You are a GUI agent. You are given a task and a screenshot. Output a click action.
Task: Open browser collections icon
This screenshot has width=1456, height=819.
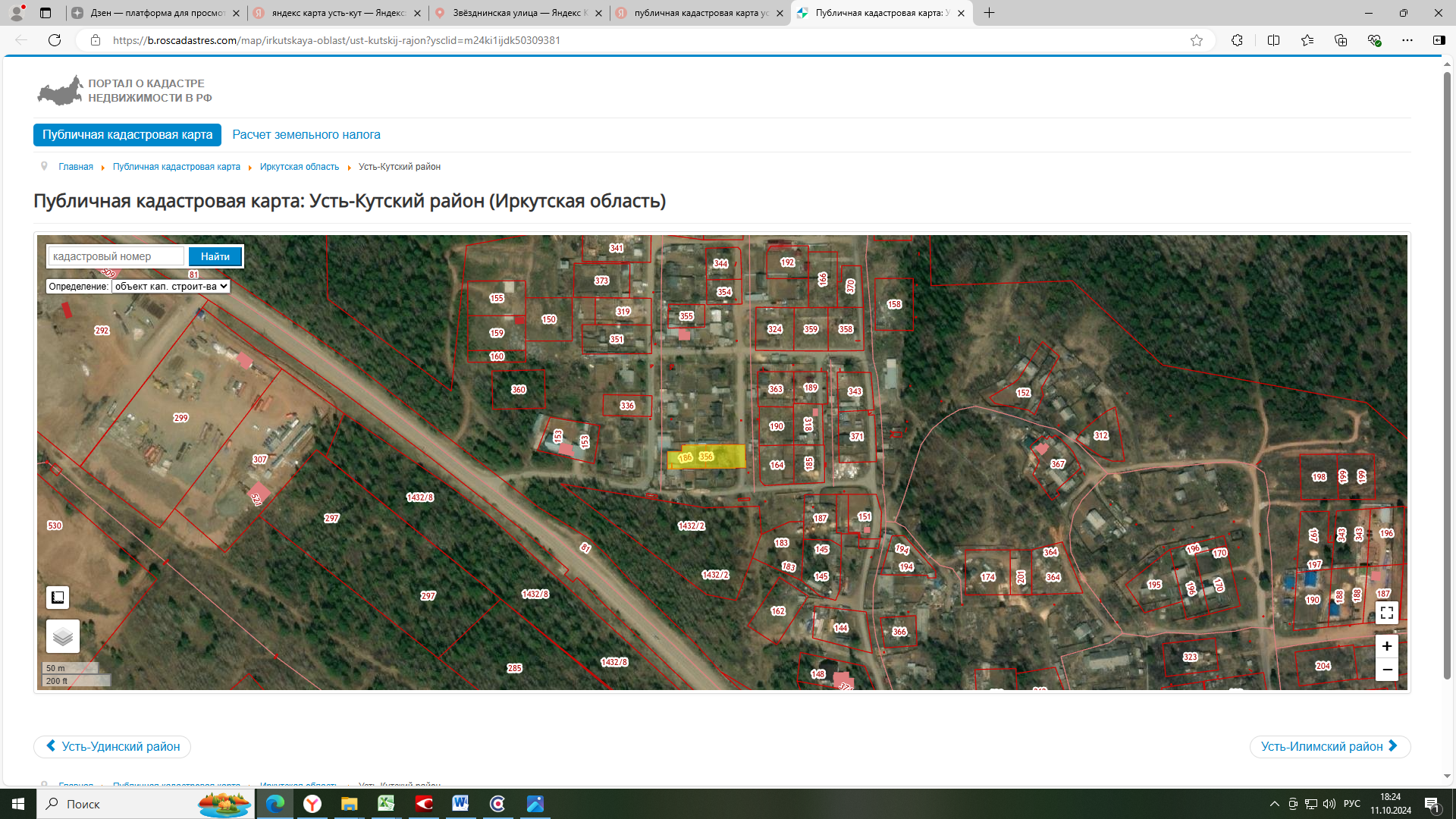point(1341,40)
